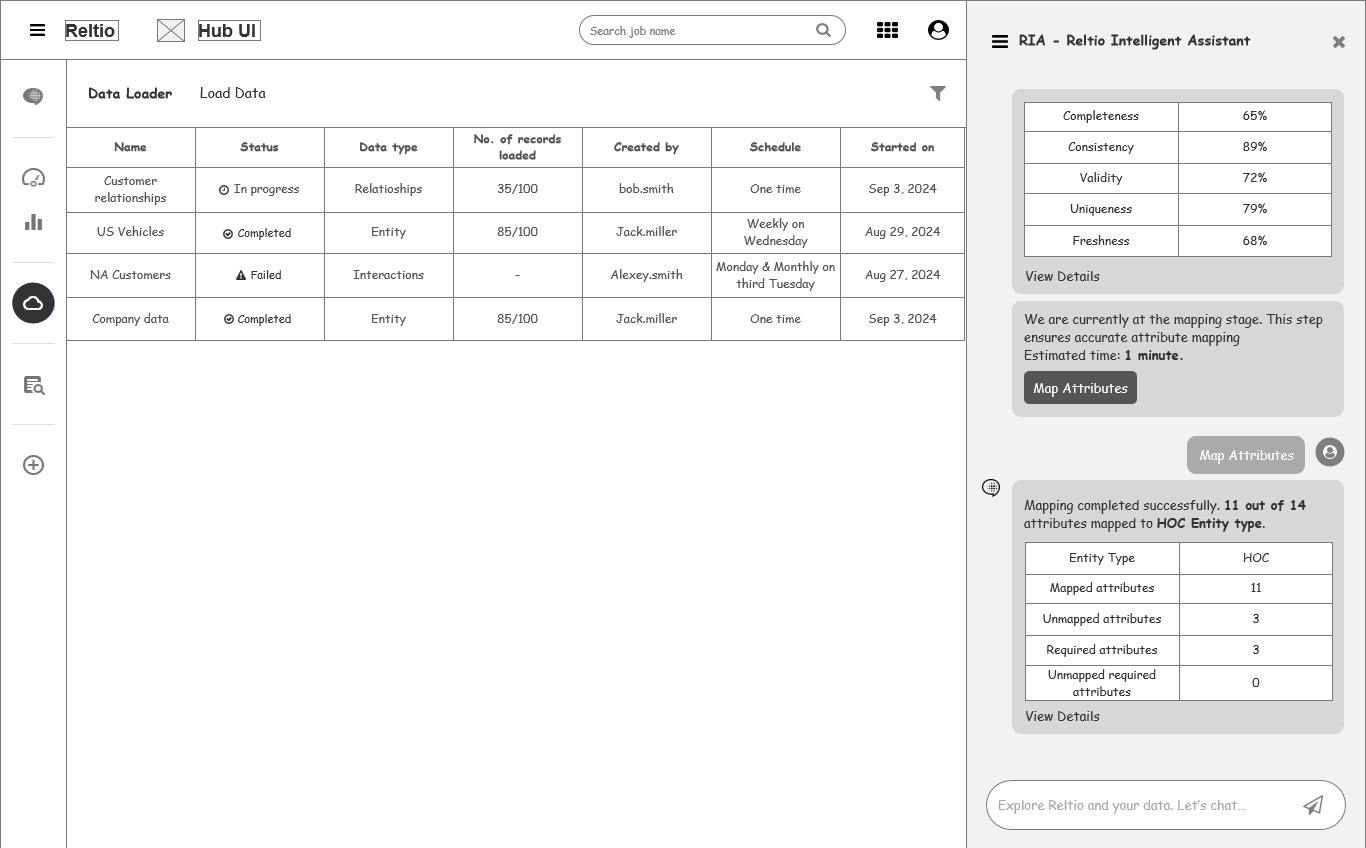
Task: Open the chat bubble in sidebar
Action: (33, 96)
